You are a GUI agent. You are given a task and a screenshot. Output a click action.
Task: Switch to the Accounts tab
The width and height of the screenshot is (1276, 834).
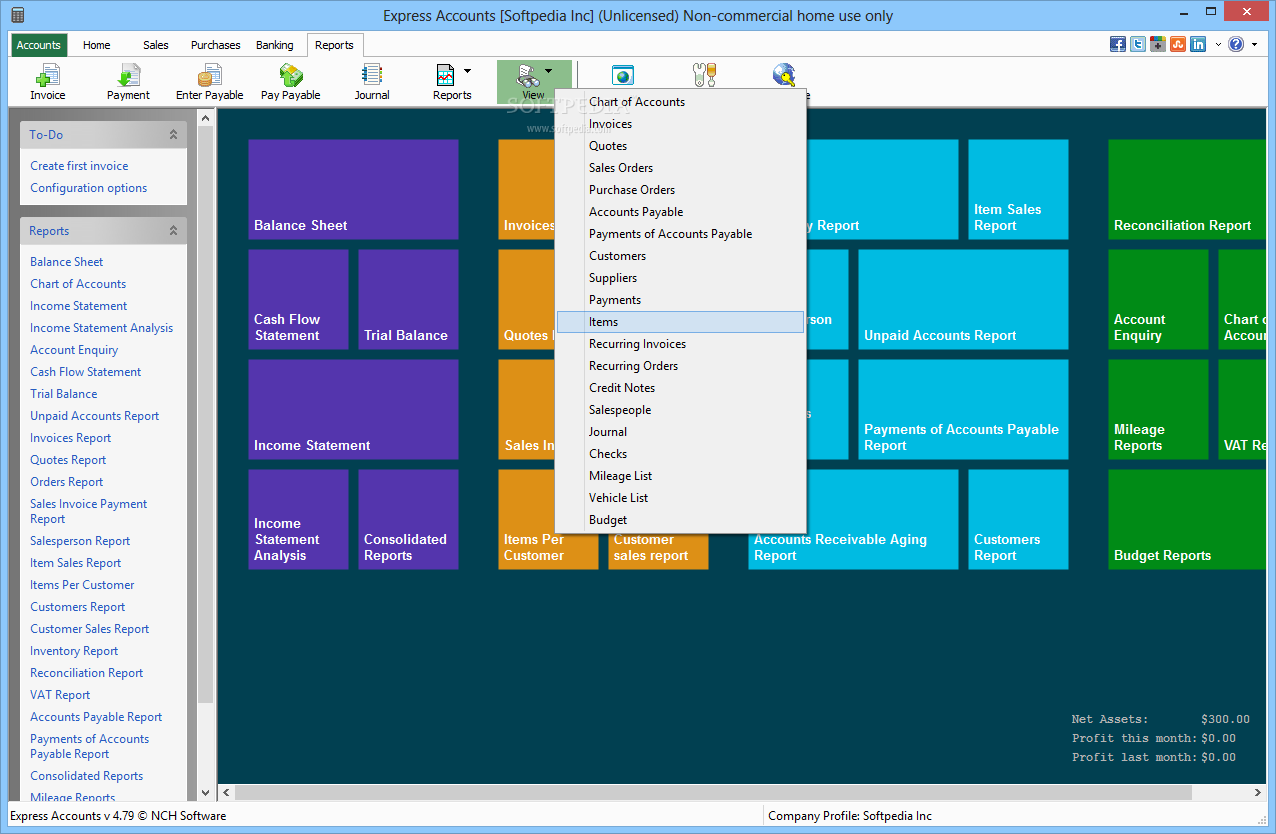click(x=39, y=45)
